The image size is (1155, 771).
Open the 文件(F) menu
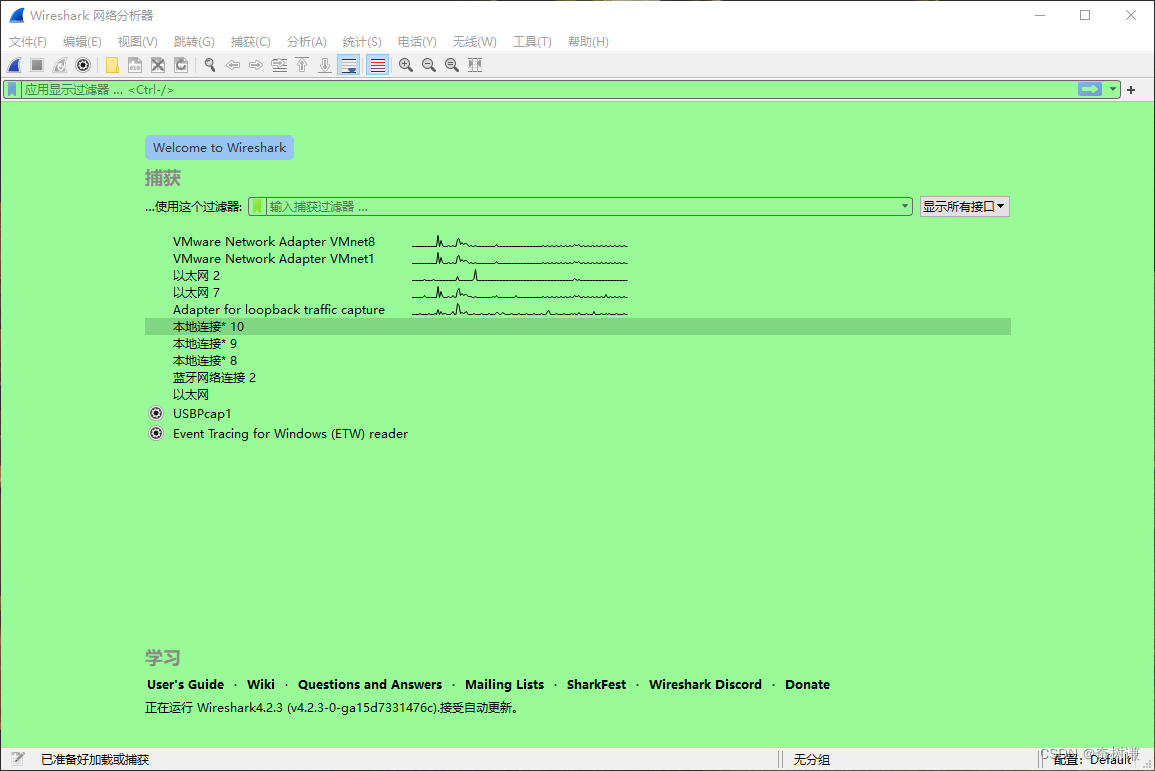pos(27,41)
